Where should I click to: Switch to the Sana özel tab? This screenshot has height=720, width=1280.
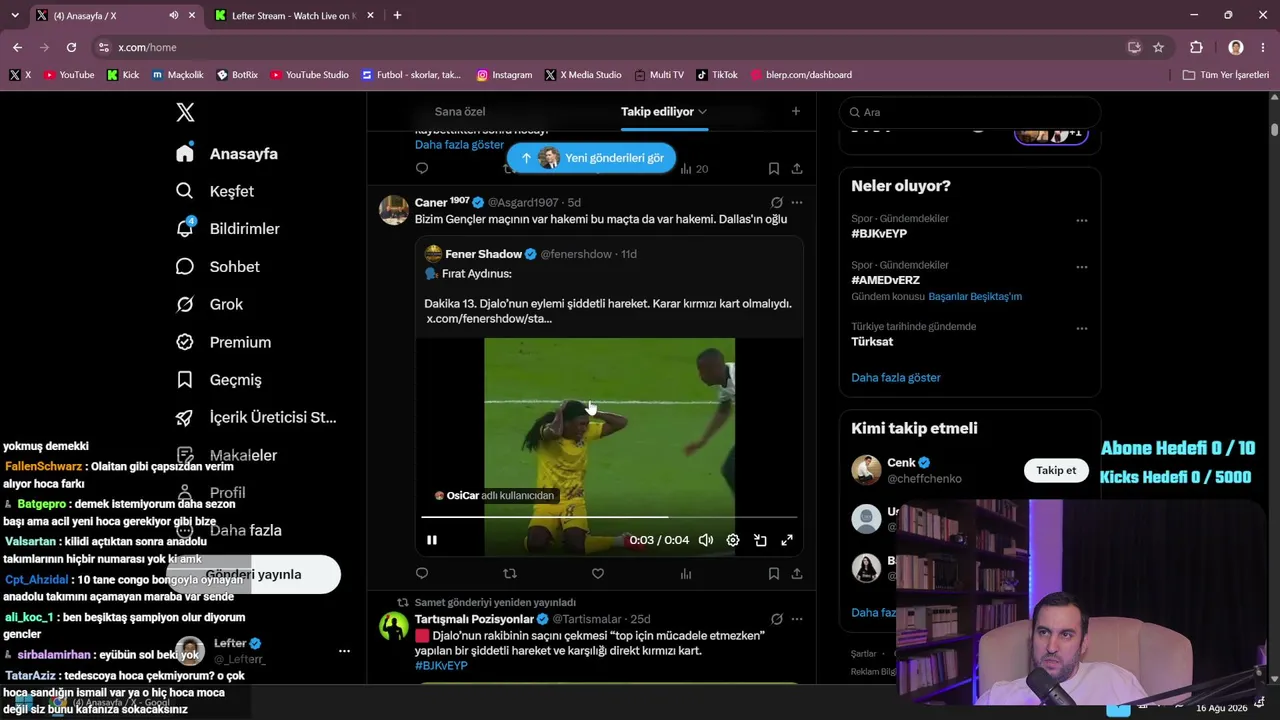point(460,111)
